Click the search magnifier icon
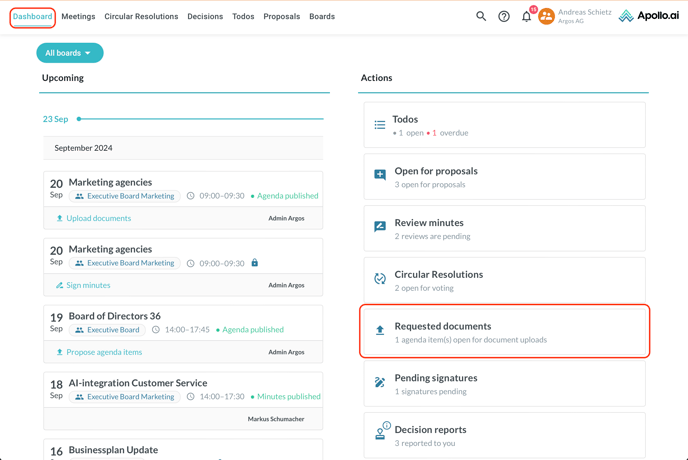Viewport: 688px width, 460px height. point(481,16)
